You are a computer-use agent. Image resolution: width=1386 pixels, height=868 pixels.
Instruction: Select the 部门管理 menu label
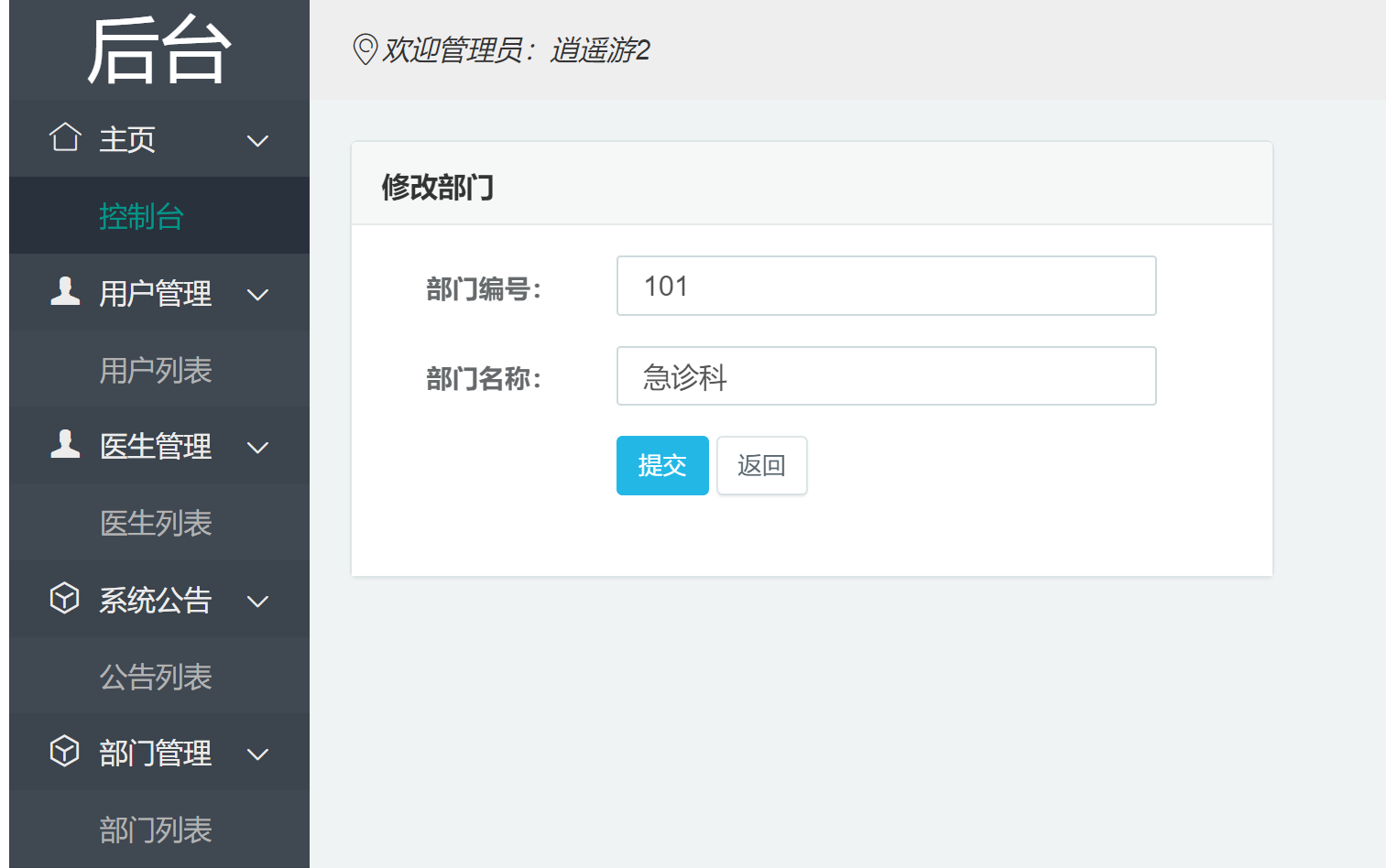point(156,754)
